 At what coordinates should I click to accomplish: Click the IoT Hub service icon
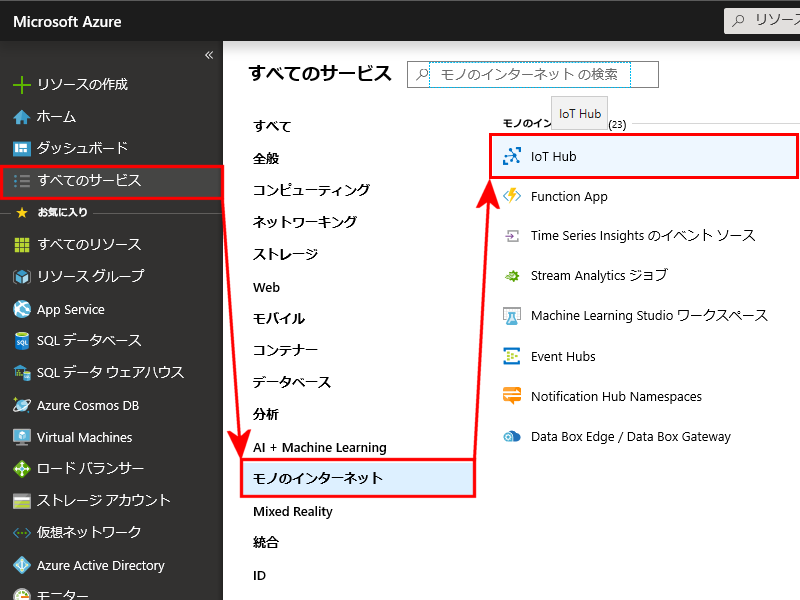click(512, 156)
